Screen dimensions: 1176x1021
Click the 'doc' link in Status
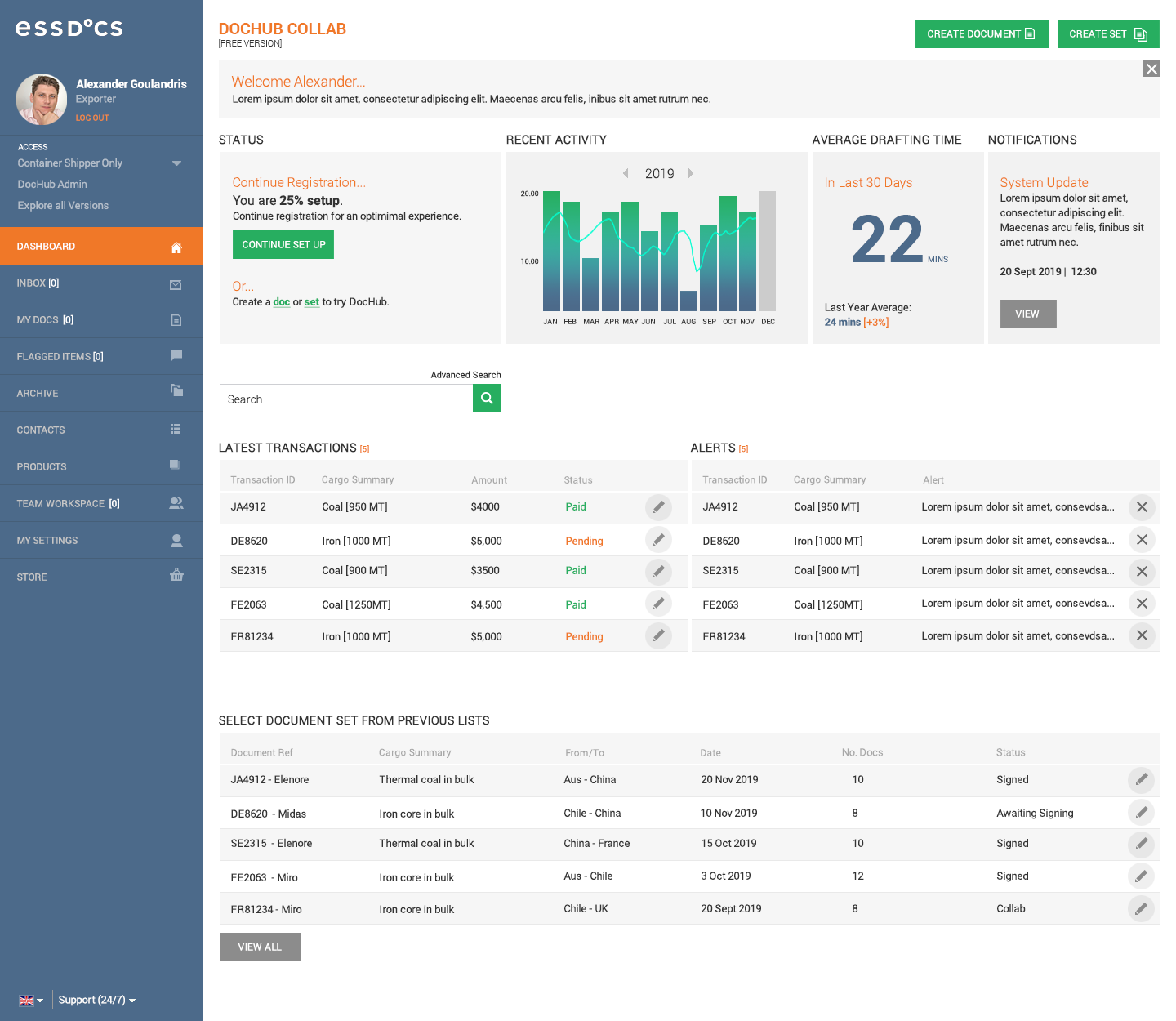click(x=281, y=302)
